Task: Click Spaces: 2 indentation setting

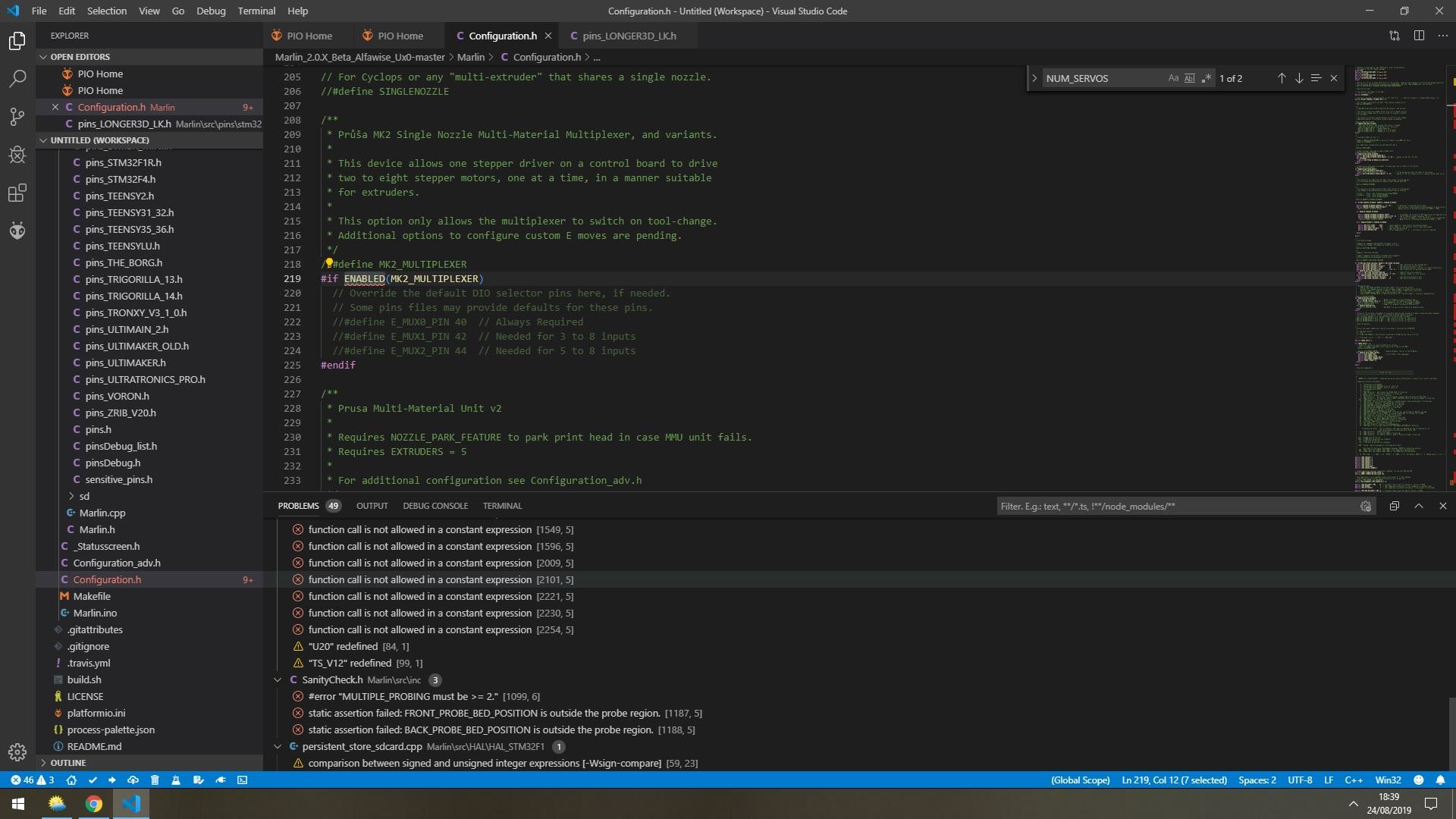Action: 1257,780
